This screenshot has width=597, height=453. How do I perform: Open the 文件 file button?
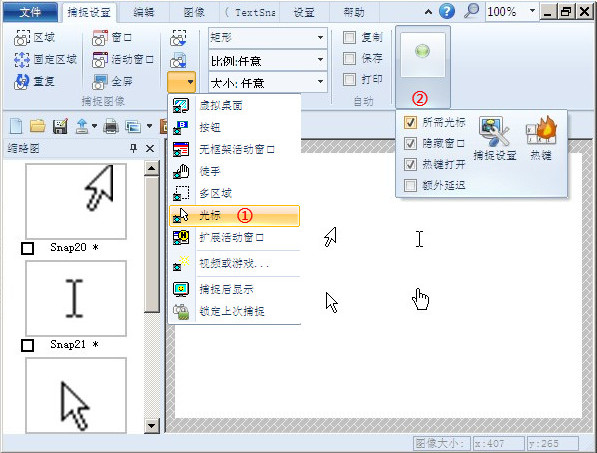coord(30,12)
